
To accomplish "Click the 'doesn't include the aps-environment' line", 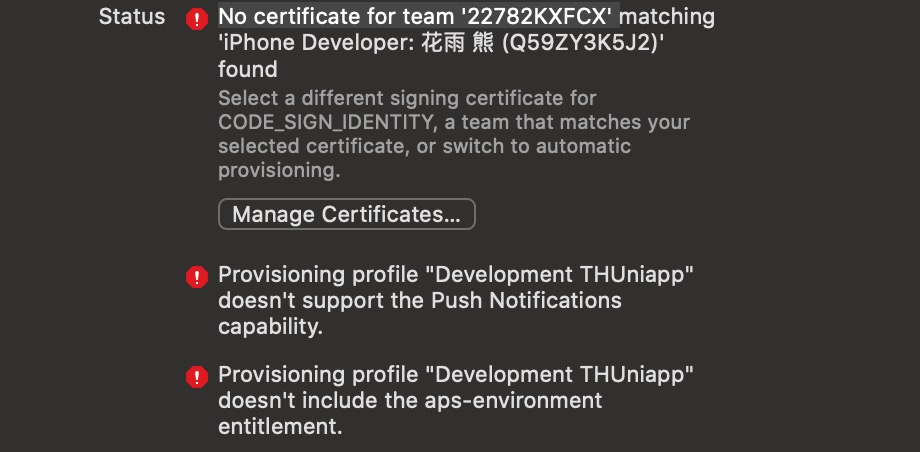I will click(410, 400).
